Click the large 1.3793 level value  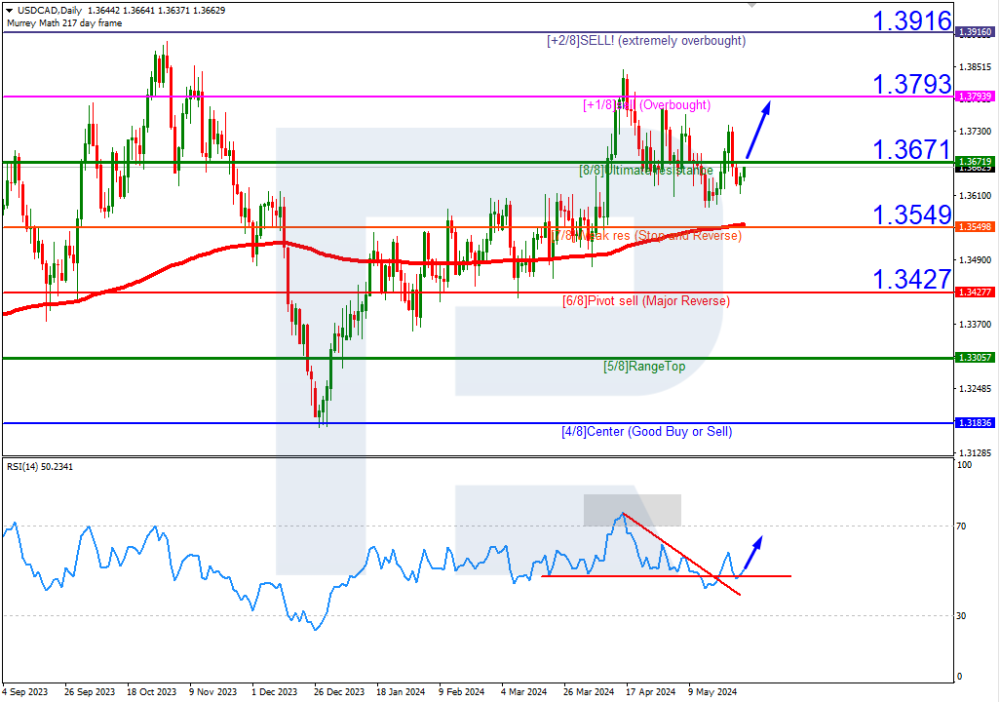911,85
